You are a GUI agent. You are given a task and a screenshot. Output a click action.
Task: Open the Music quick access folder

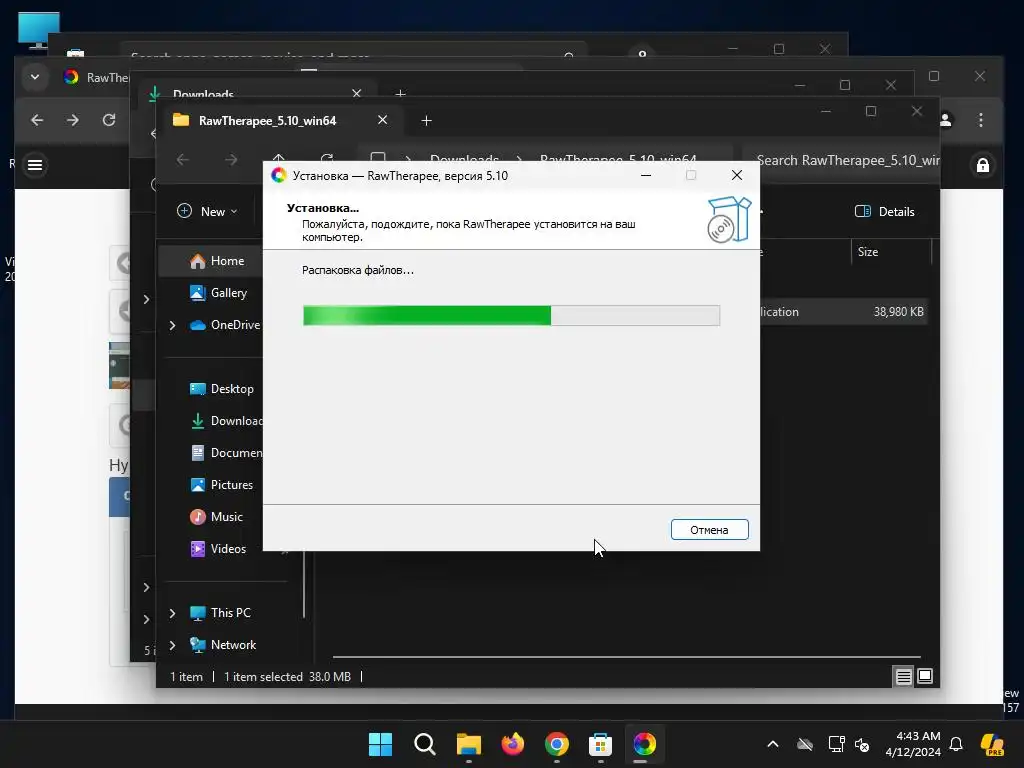(216, 517)
